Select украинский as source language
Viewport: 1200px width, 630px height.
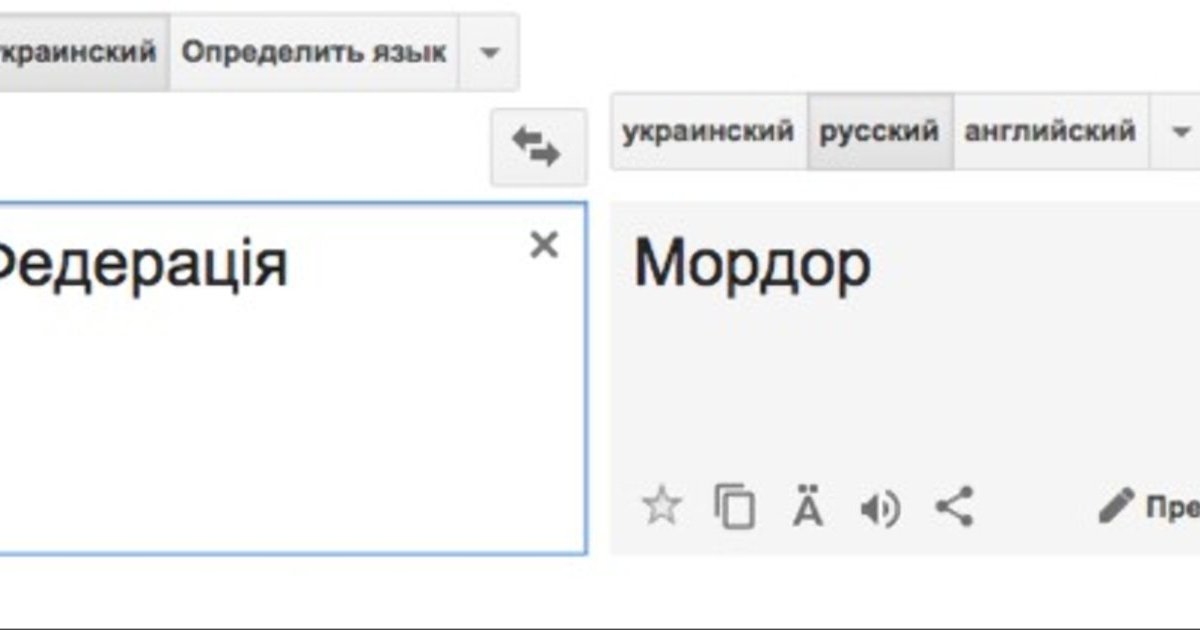pos(80,52)
